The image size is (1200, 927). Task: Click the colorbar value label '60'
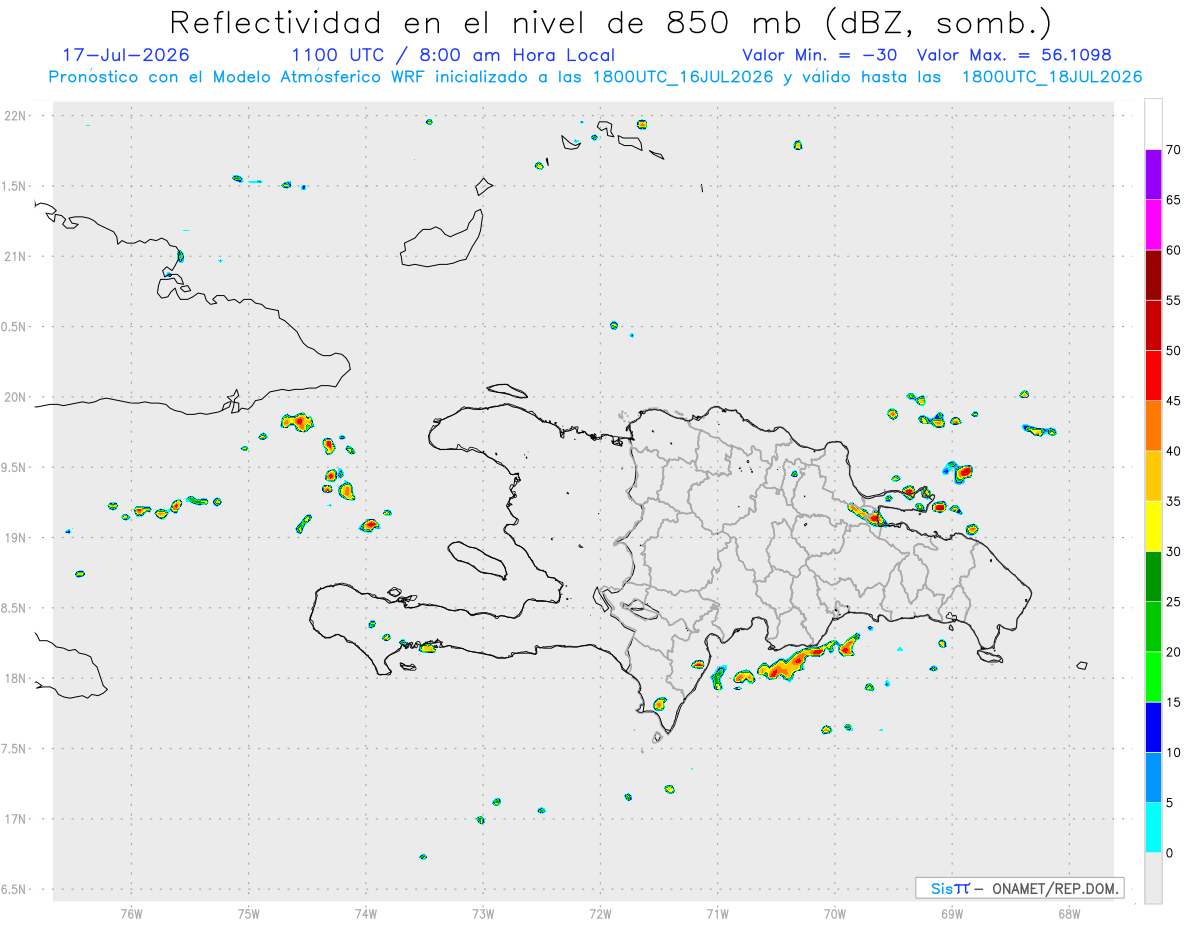[1173, 250]
